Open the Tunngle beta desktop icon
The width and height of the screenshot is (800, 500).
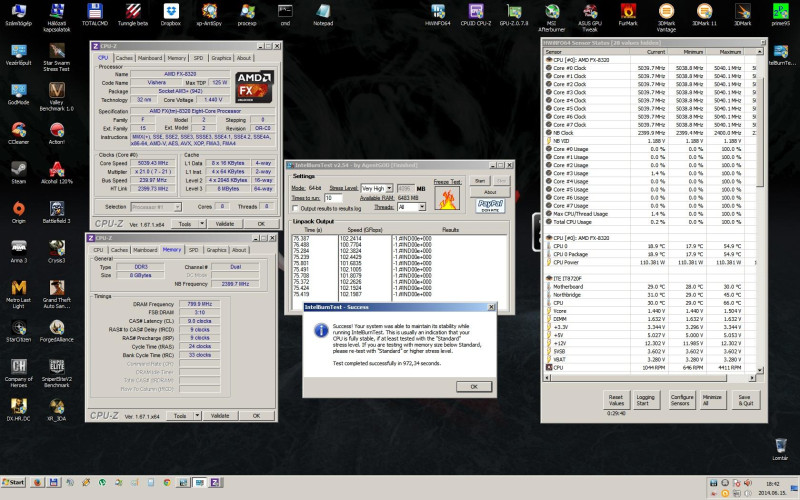point(133,14)
